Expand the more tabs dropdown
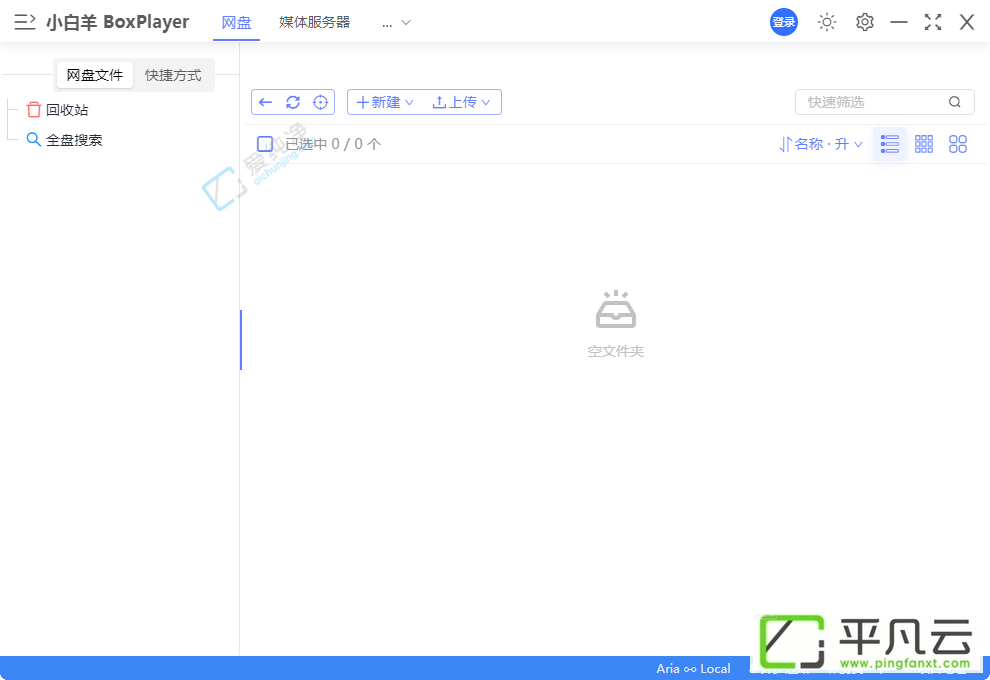The image size is (990, 680). 397,23
